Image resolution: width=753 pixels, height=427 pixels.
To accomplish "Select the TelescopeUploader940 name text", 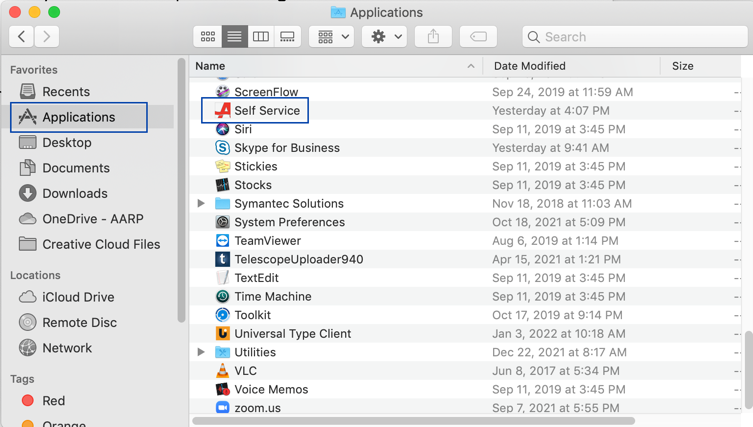I will click(x=299, y=259).
